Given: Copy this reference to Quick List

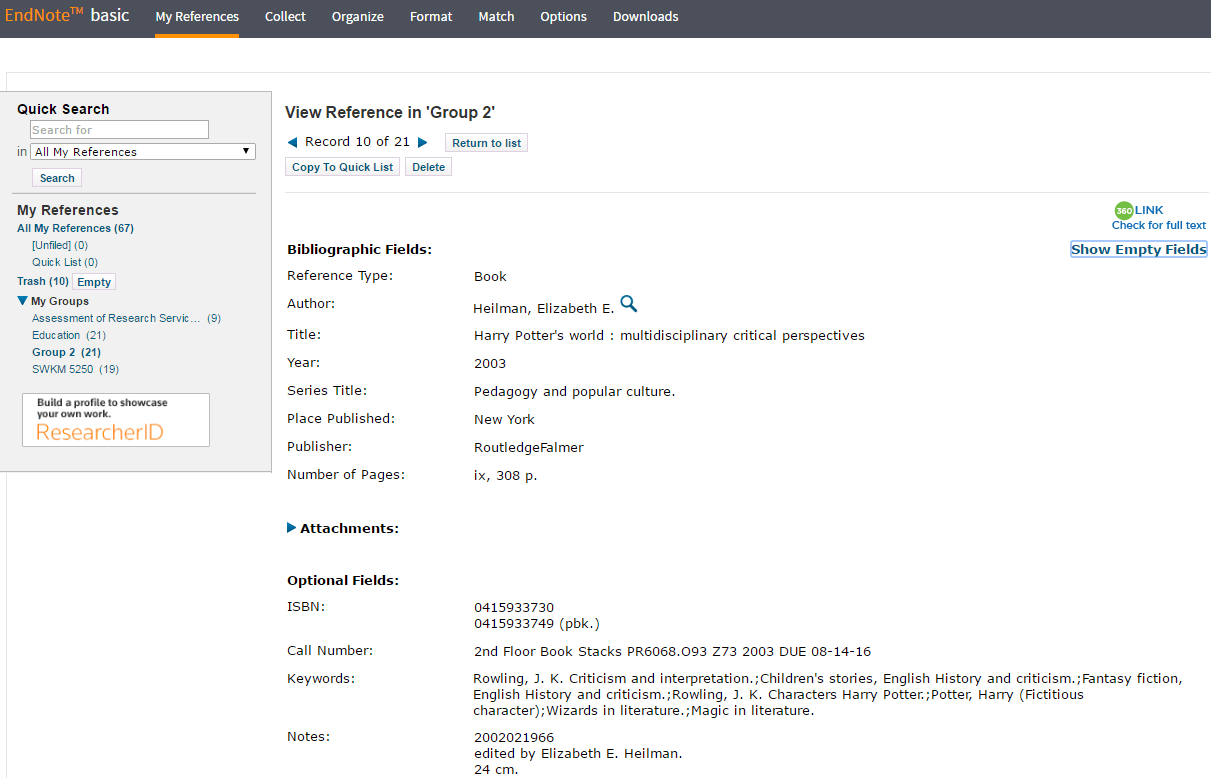Looking at the screenshot, I should click(342, 166).
